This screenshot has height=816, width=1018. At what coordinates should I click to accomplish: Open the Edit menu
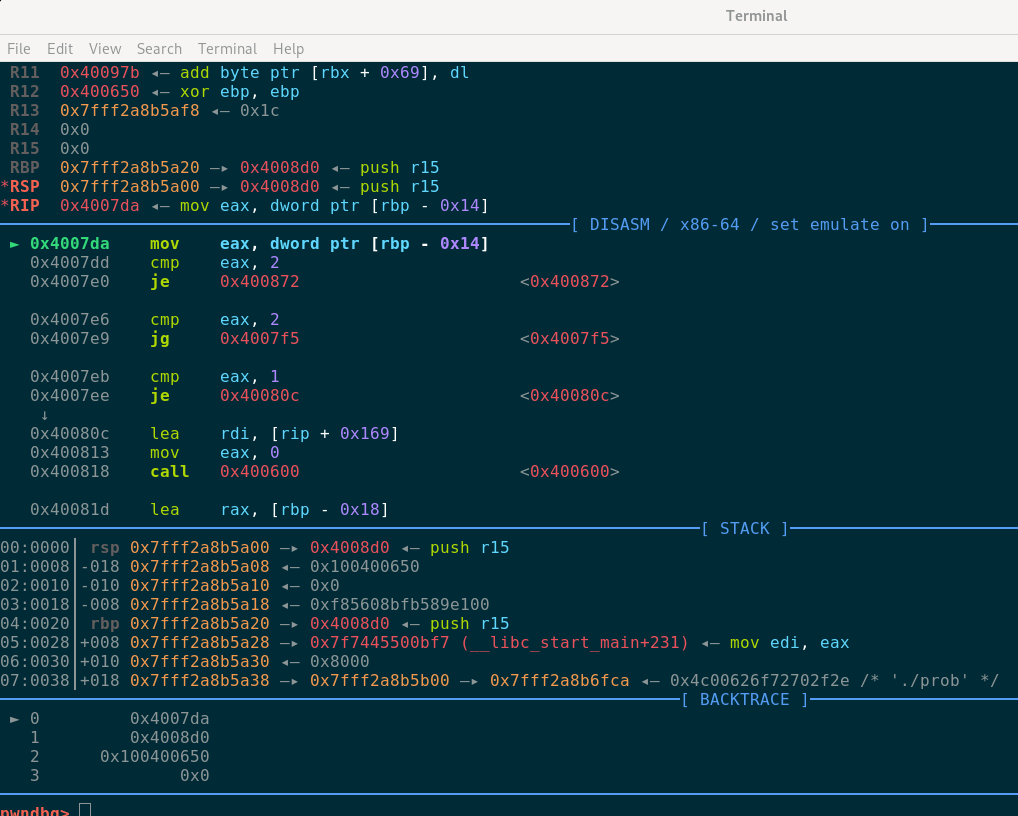tap(60, 48)
